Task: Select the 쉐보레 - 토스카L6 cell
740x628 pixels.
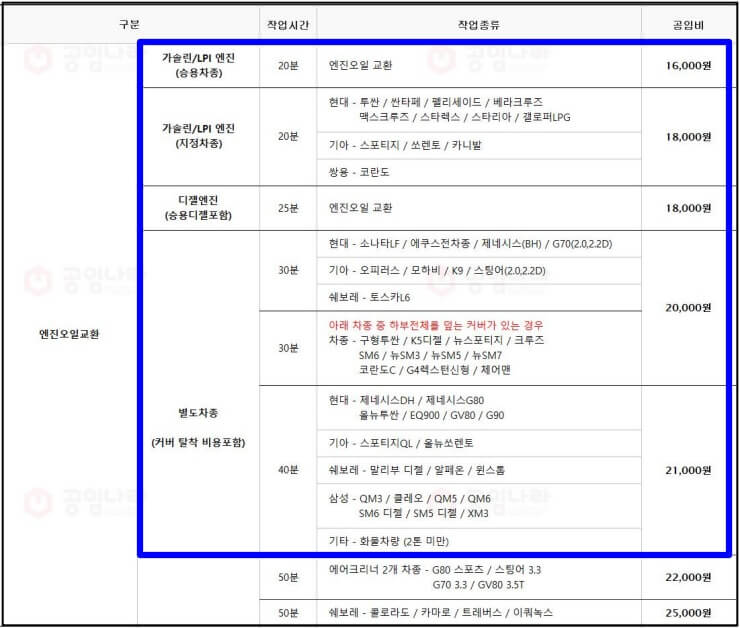Action: 370,297
